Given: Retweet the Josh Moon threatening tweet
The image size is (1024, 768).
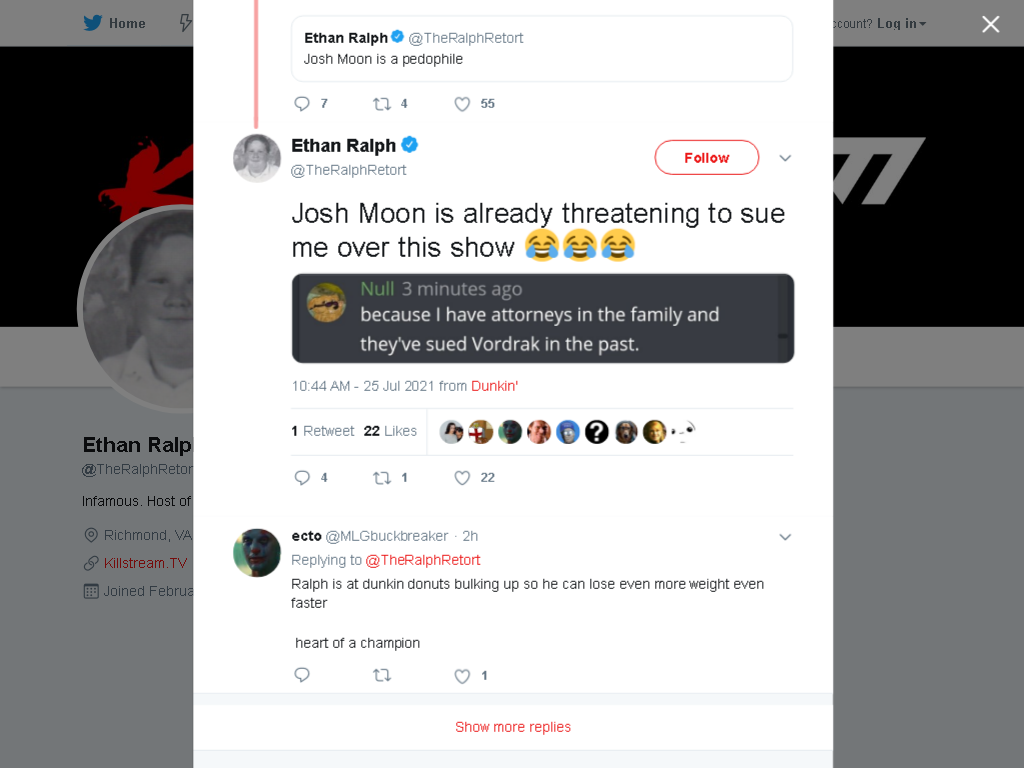Looking at the screenshot, I should (x=382, y=478).
